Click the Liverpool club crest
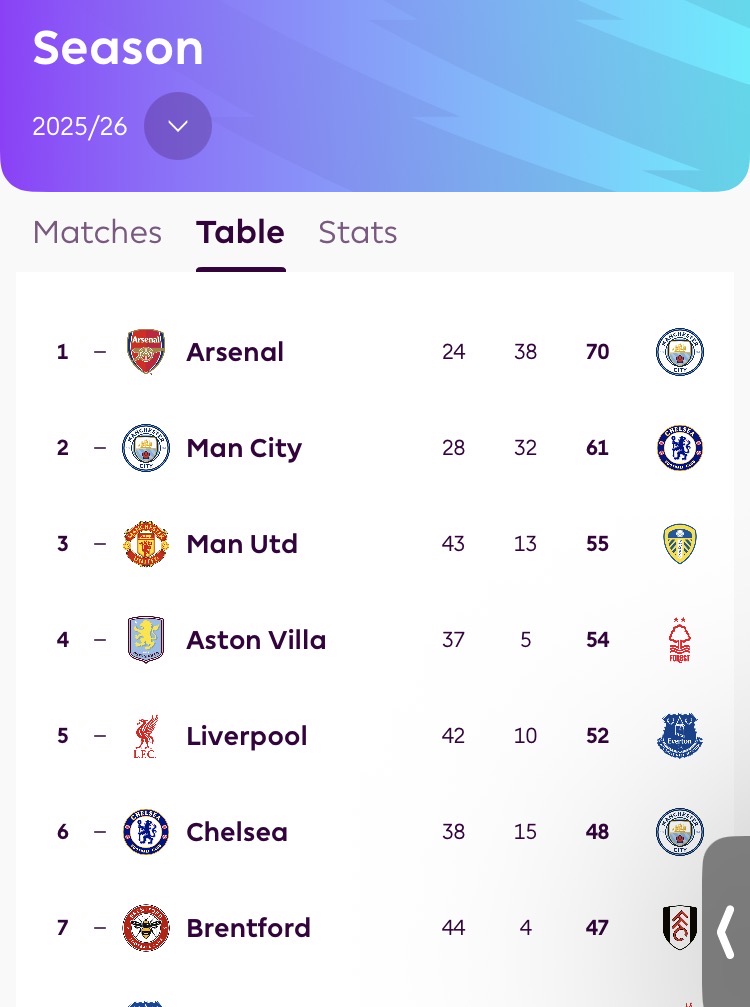The height and width of the screenshot is (1007, 750). point(146,736)
